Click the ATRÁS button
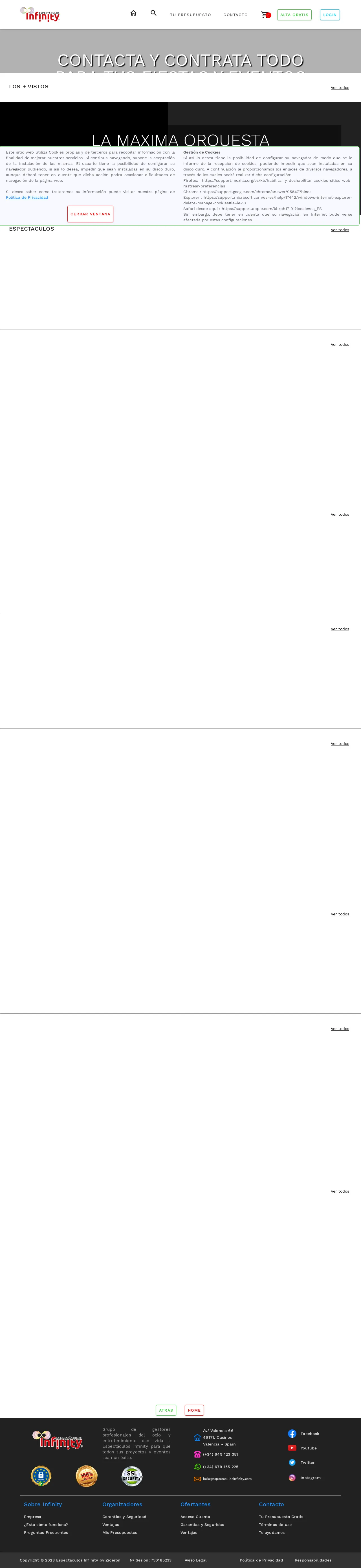This screenshot has height=1568, width=361. point(166,1410)
